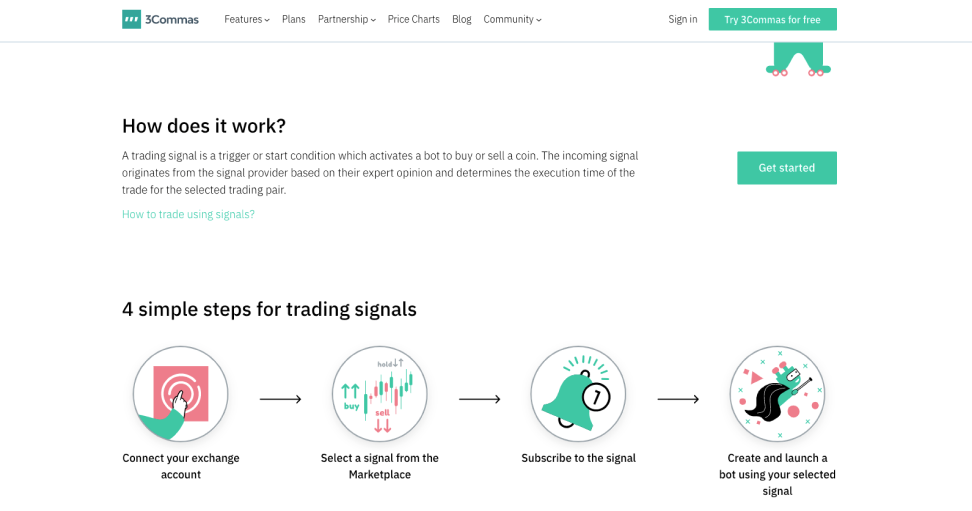Screen dimensions: 972x511
Task: Open the Sign in link
Action: tap(683, 19)
